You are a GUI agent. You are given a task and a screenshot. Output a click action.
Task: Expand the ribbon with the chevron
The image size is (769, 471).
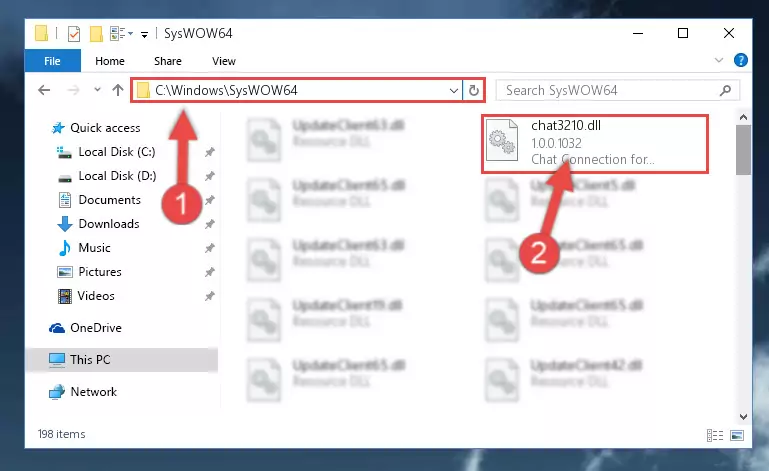click(719, 60)
